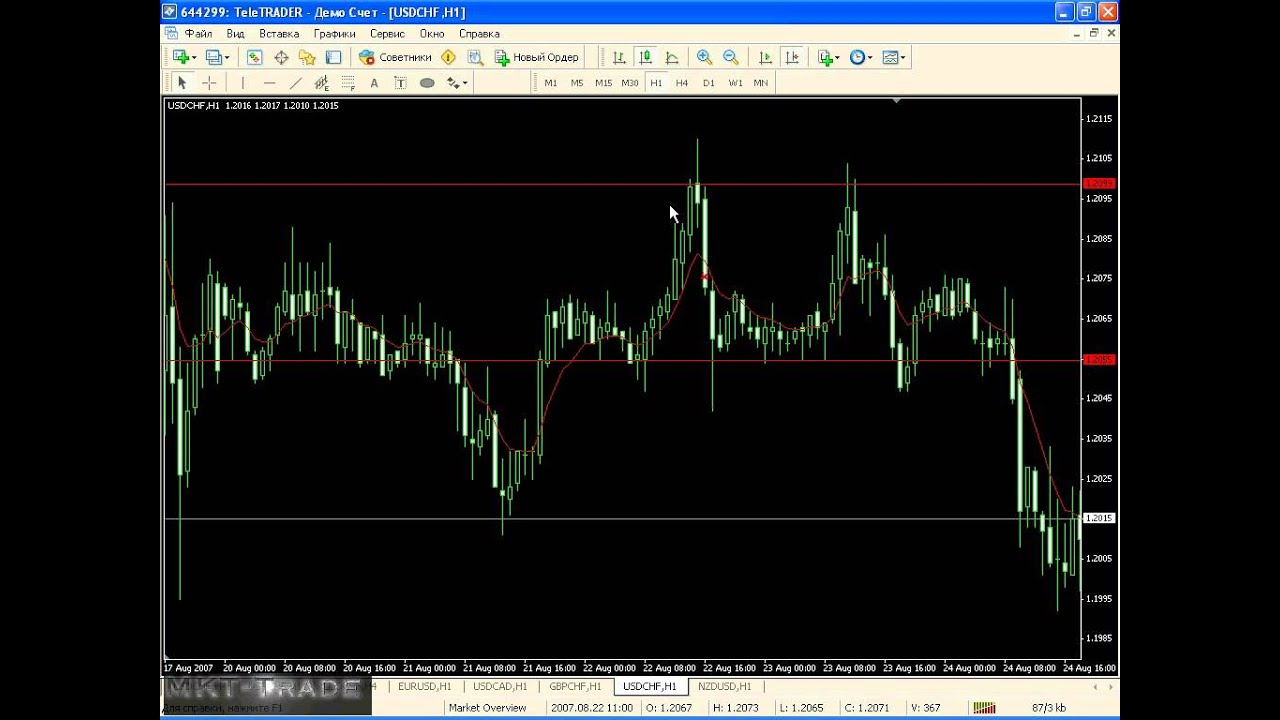Switch timeframe to M30
The width and height of the screenshot is (1280, 720).
[x=630, y=83]
